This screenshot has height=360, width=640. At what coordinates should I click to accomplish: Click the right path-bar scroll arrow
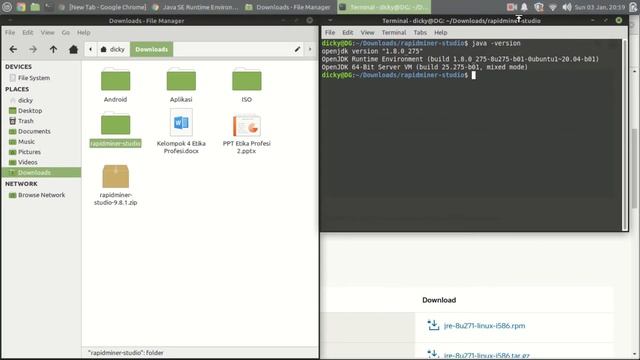310,49
